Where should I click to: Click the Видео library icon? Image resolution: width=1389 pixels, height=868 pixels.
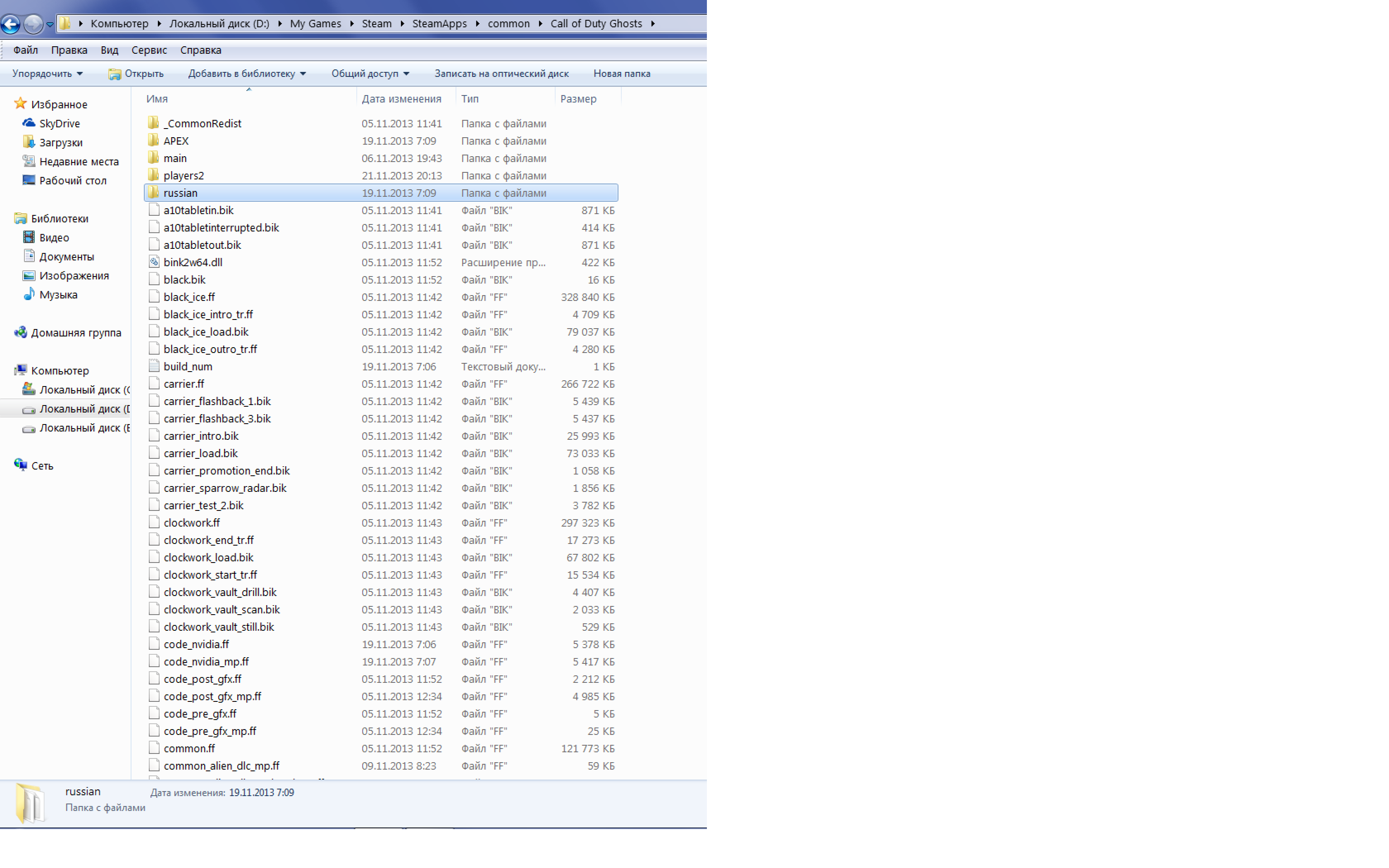point(29,236)
